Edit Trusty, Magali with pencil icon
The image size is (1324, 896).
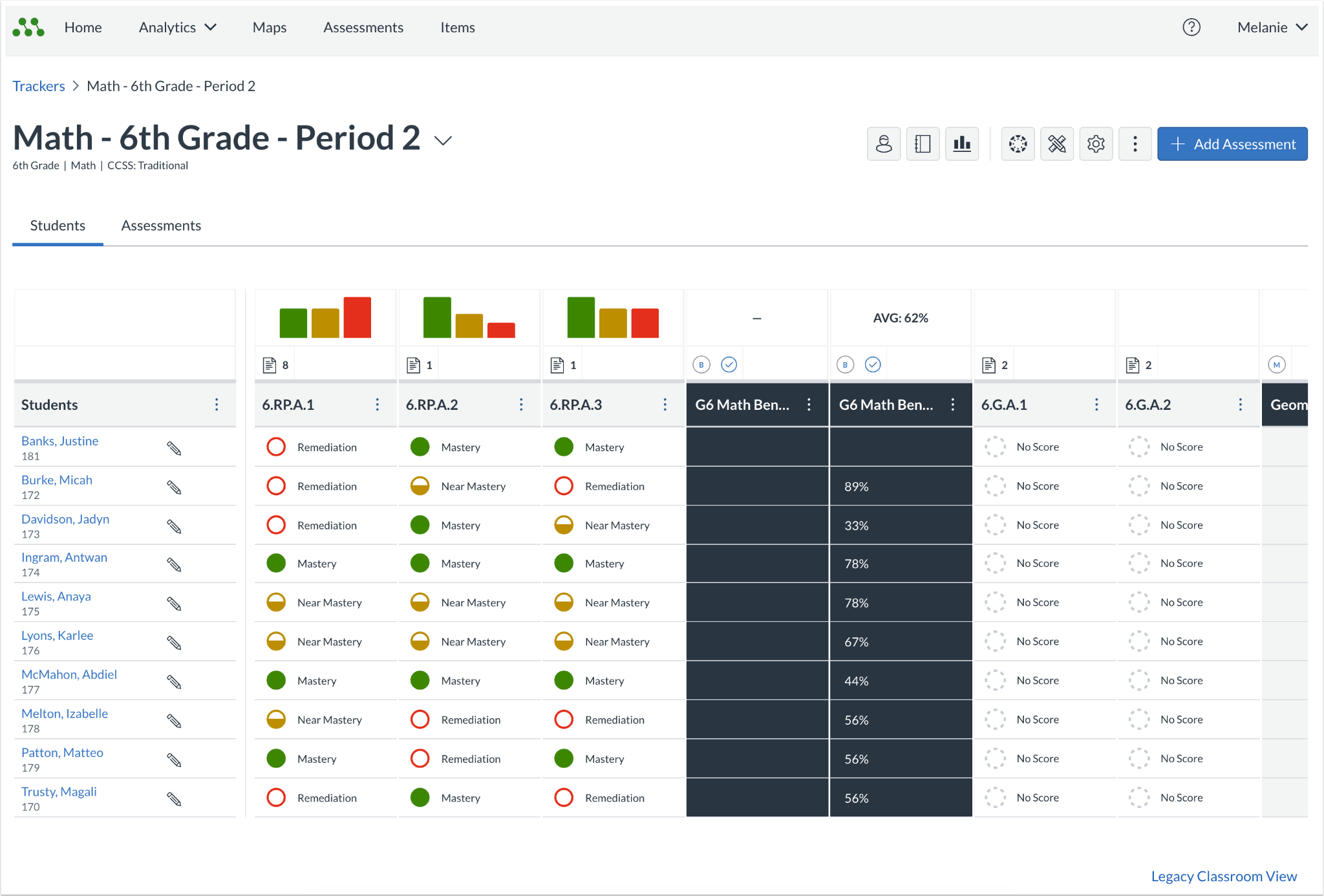point(174,799)
